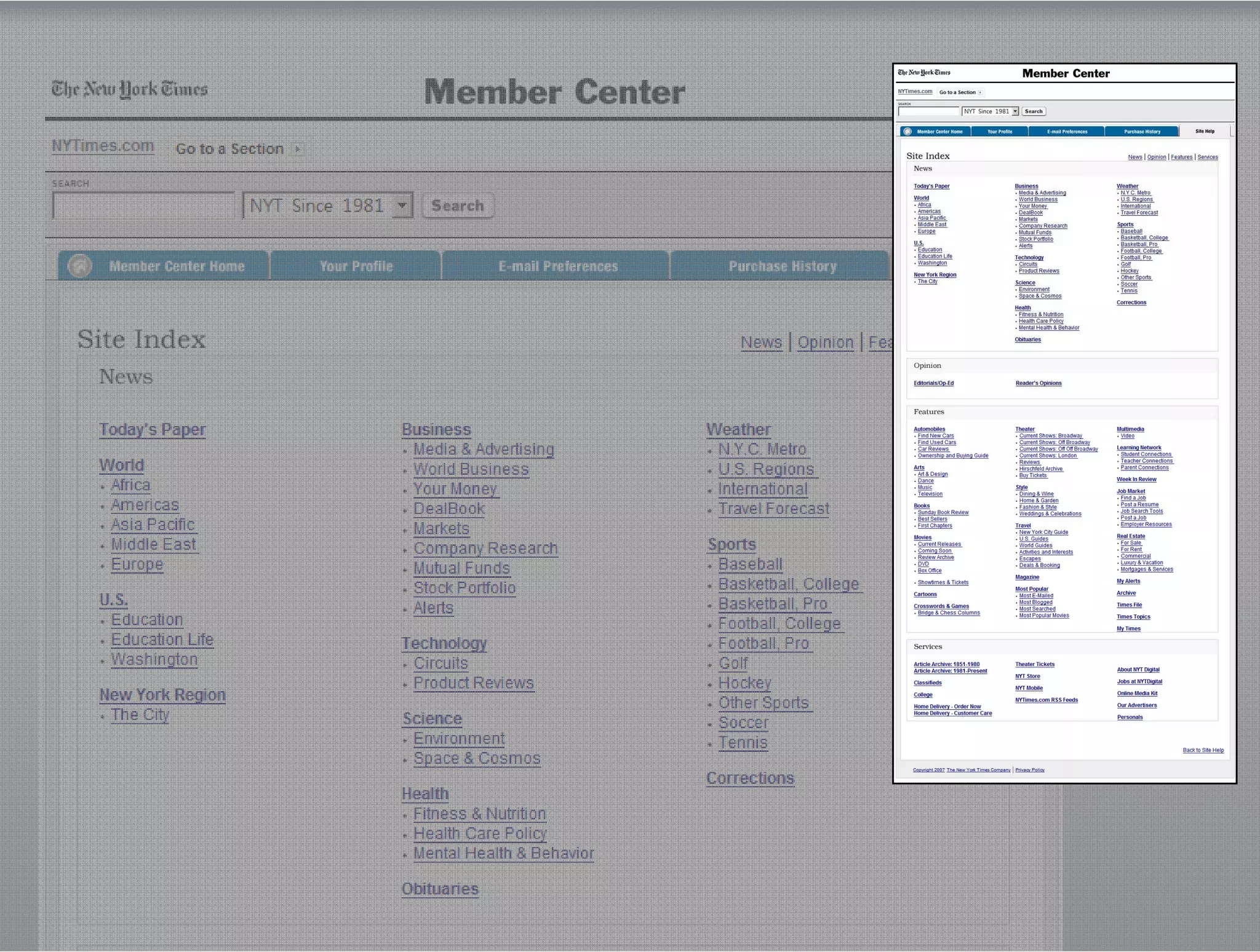
Task: Open the Corrections link in enlarged page
Action: pos(751,779)
